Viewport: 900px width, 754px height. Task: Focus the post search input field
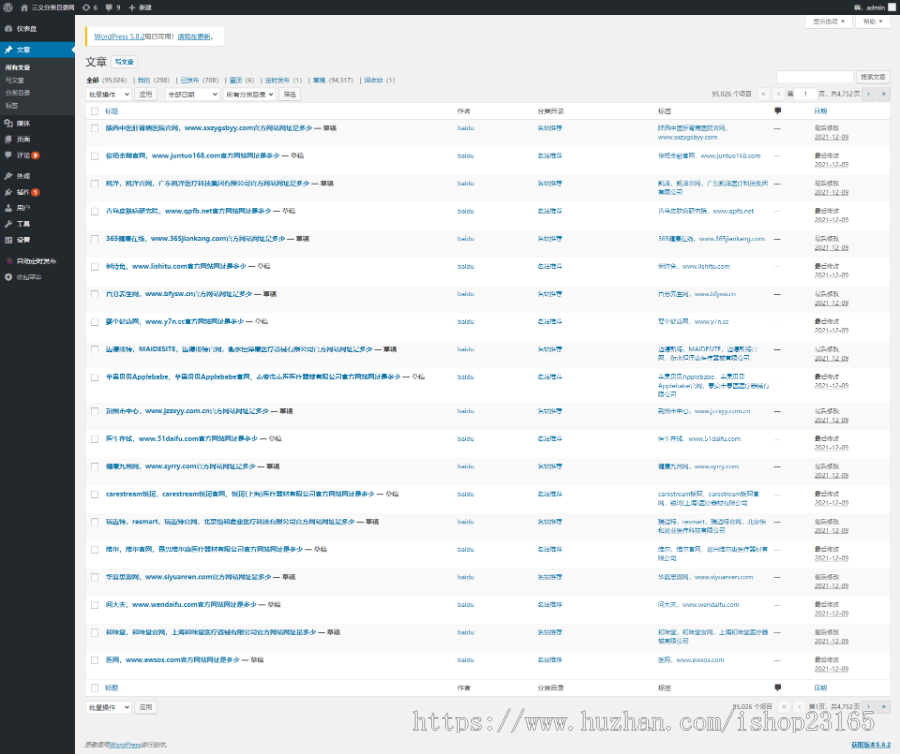click(815, 77)
